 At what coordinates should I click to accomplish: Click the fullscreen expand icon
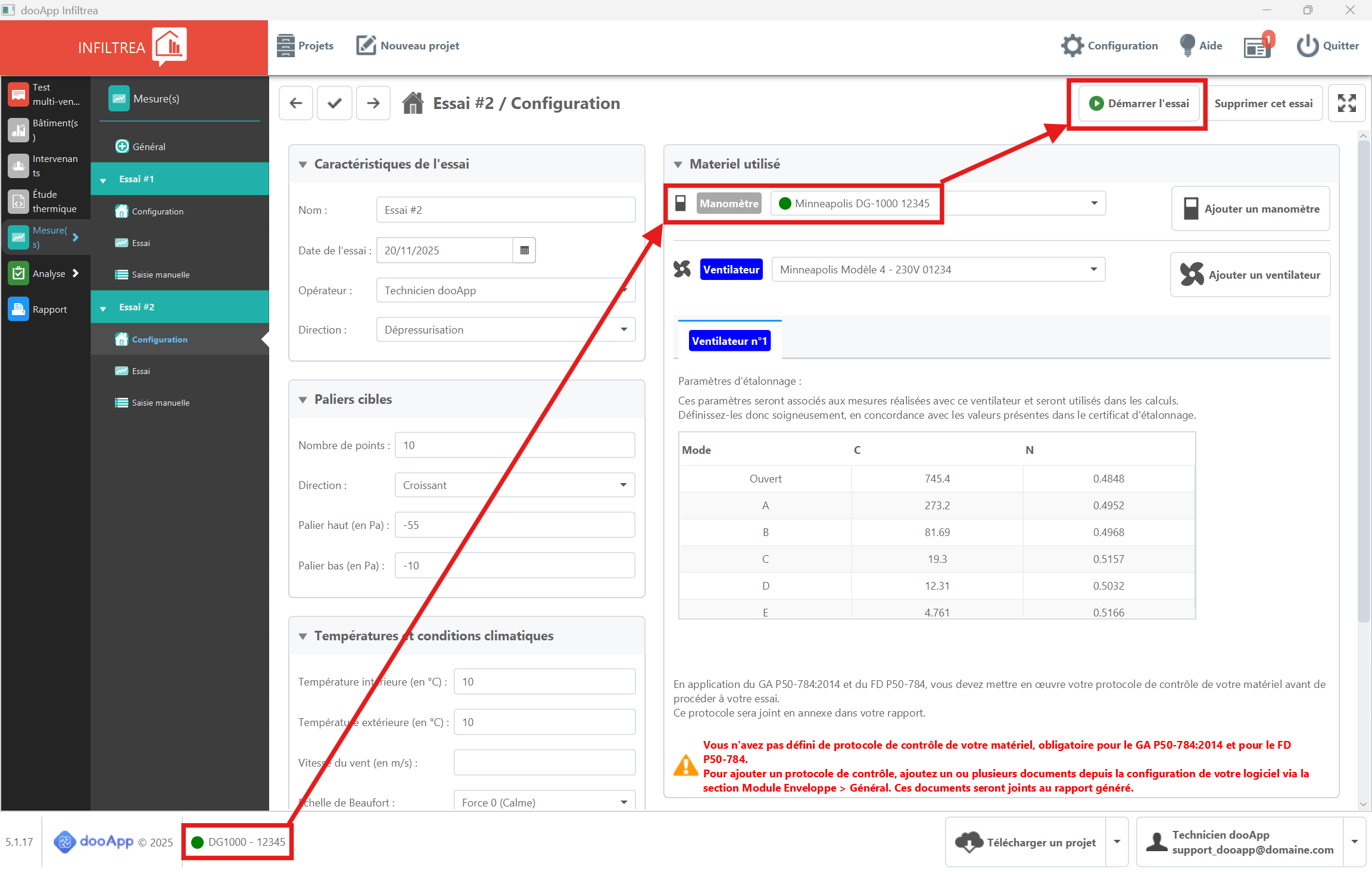coord(1346,103)
